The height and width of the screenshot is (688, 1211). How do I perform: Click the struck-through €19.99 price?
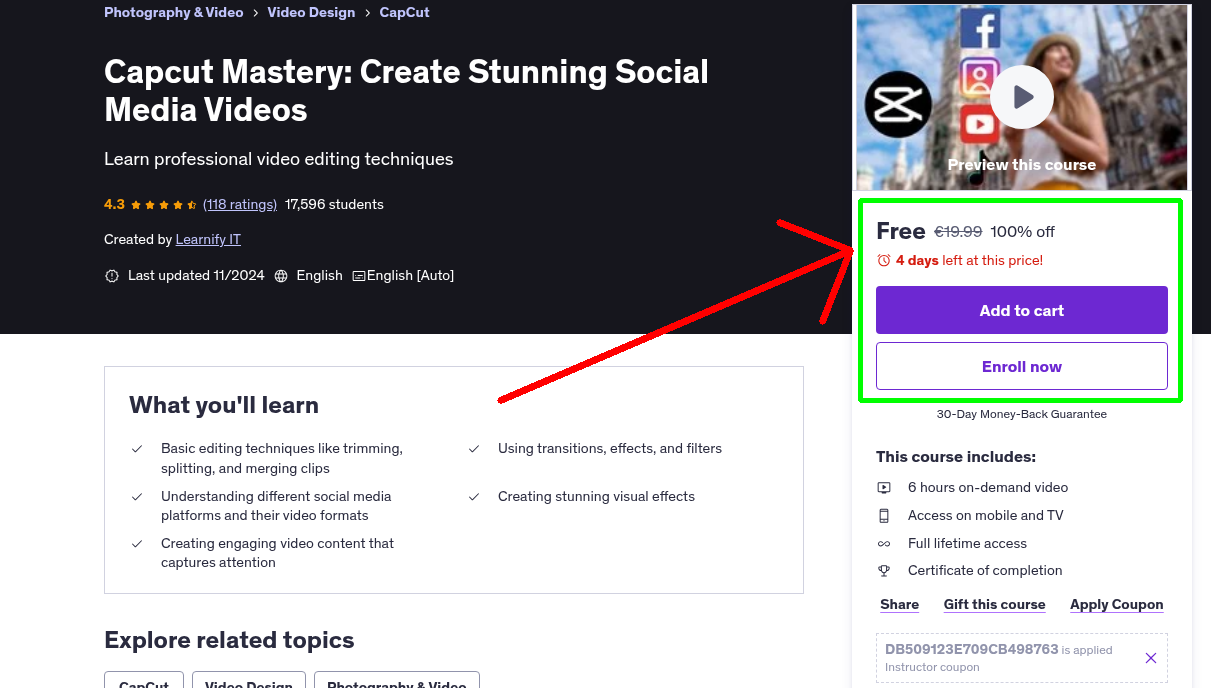[x=958, y=232]
